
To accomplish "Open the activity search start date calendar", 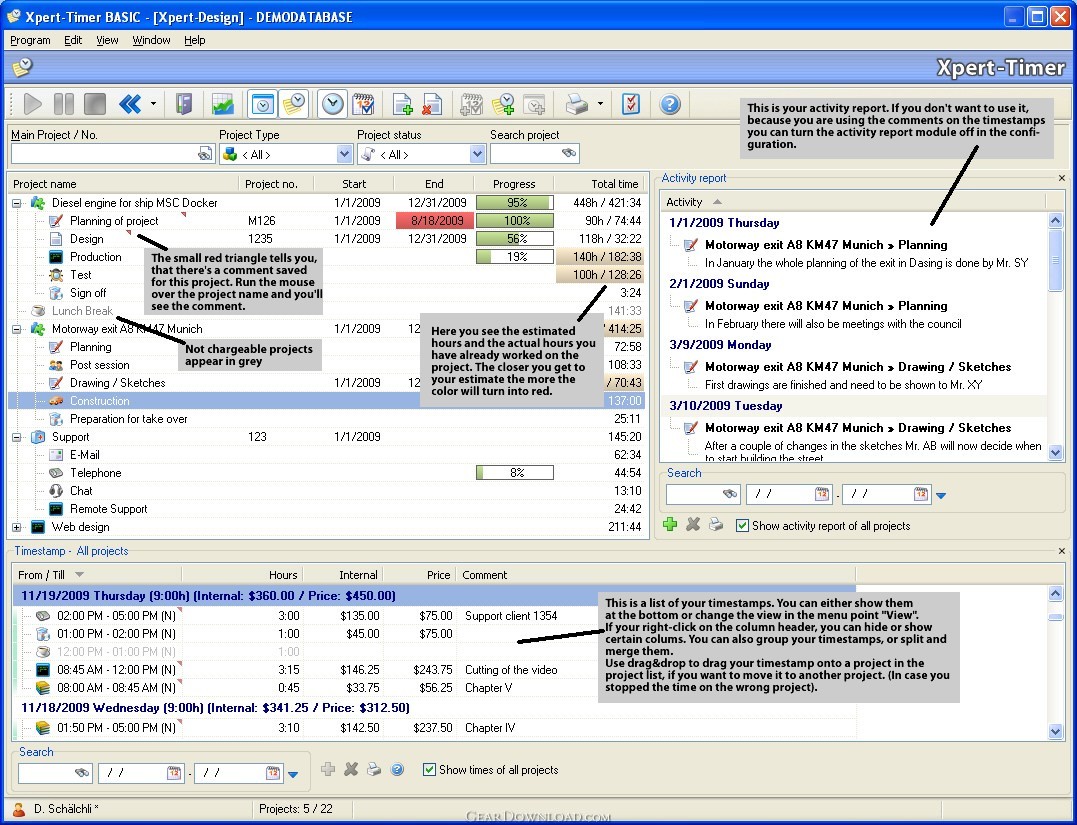I will [x=821, y=494].
